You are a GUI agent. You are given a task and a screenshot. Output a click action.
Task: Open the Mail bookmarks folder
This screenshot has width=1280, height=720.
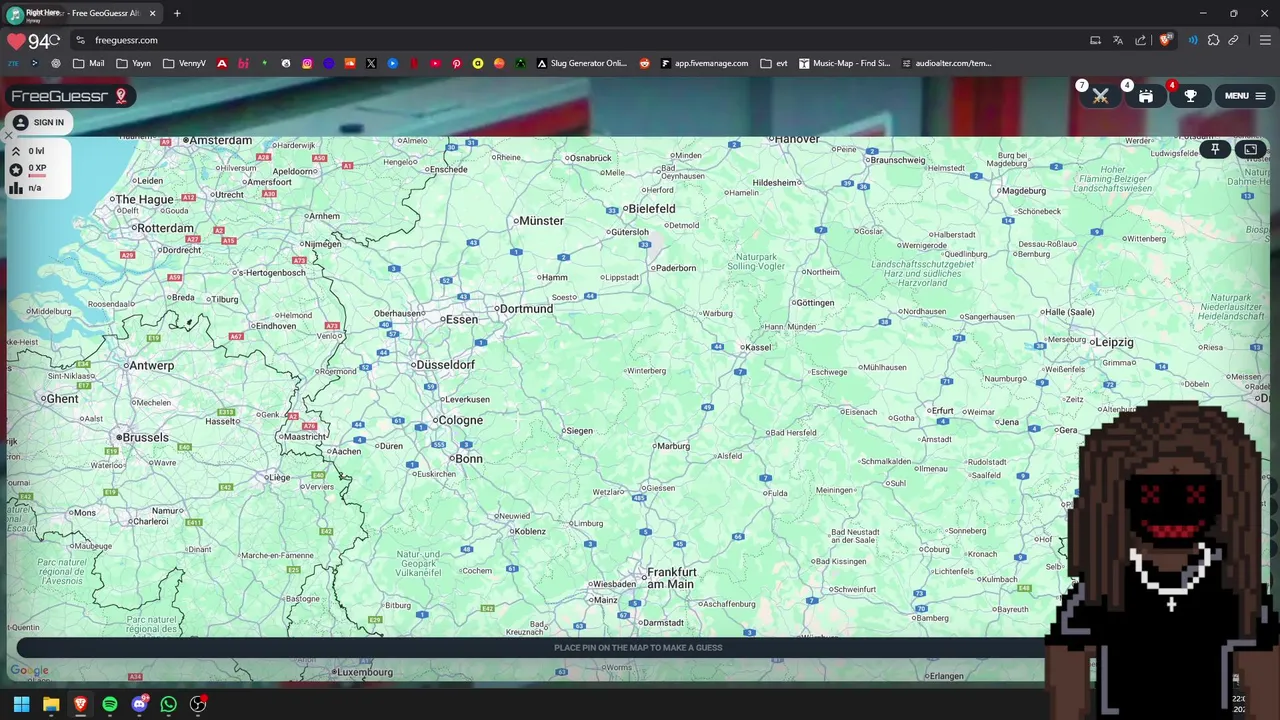point(89,63)
